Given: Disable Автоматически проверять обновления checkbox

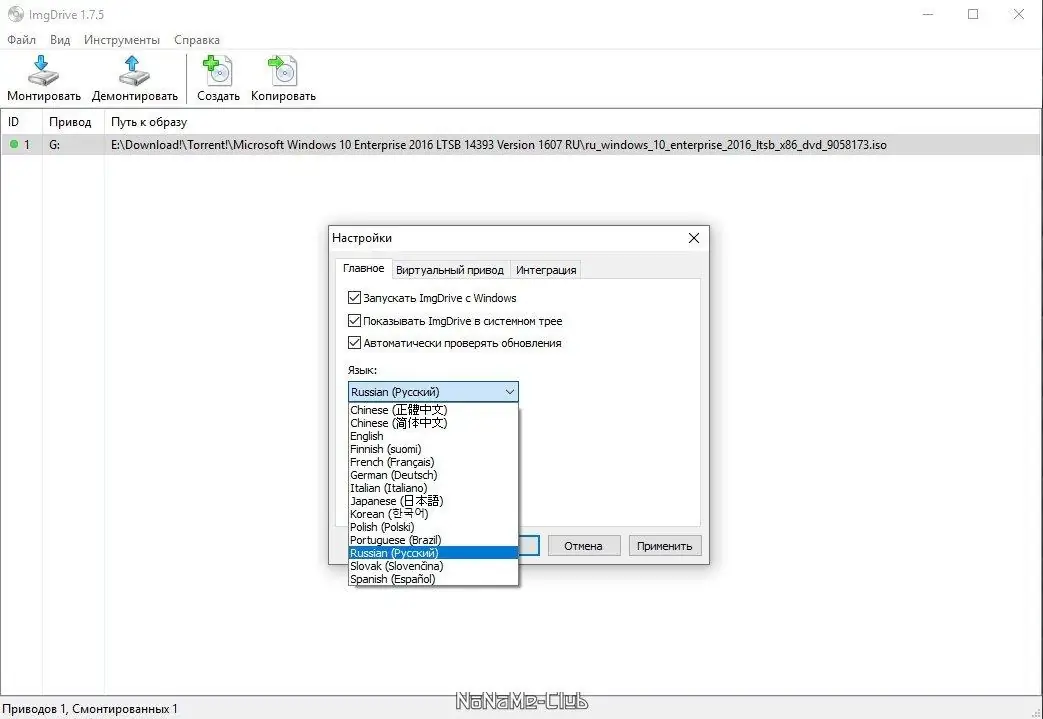Looking at the screenshot, I should click(355, 343).
